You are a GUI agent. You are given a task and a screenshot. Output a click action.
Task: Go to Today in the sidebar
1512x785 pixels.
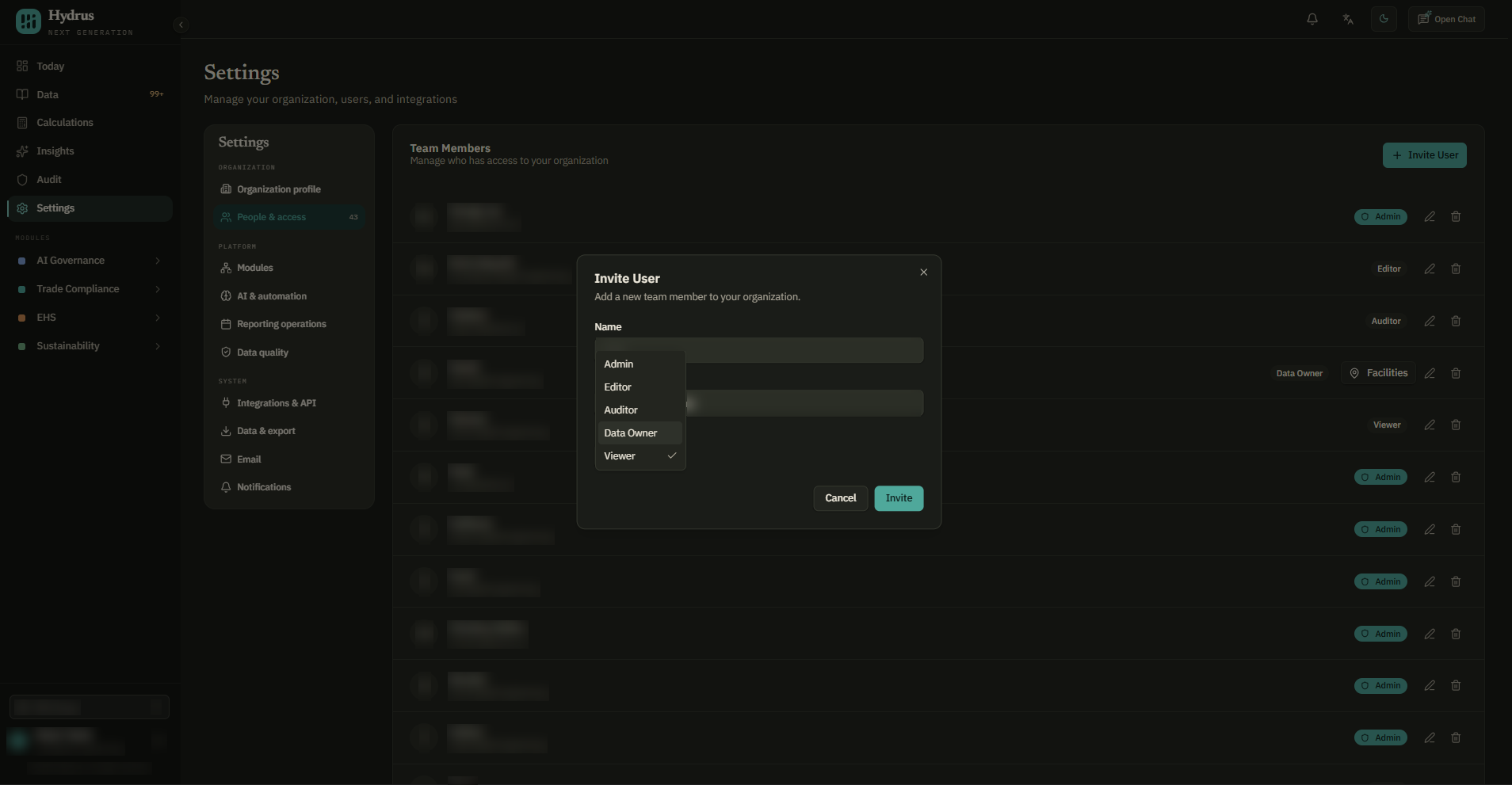coord(90,67)
